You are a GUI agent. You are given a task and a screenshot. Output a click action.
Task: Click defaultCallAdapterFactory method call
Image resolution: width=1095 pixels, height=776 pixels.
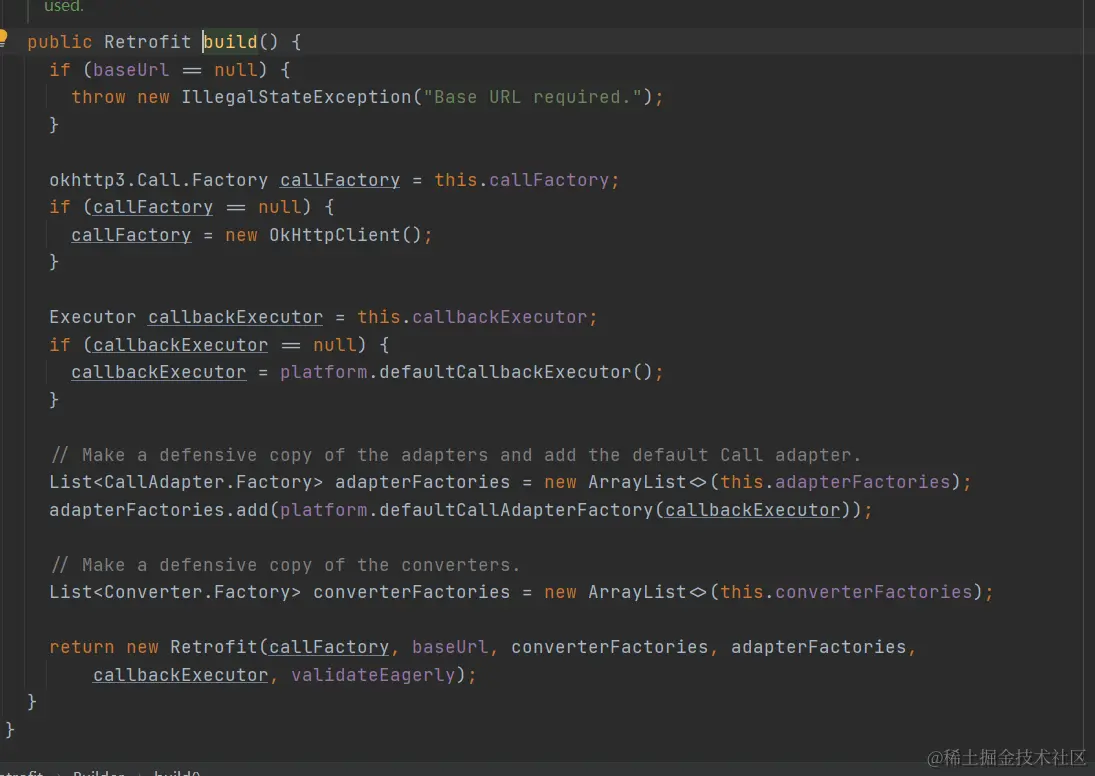(x=515, y=510)
